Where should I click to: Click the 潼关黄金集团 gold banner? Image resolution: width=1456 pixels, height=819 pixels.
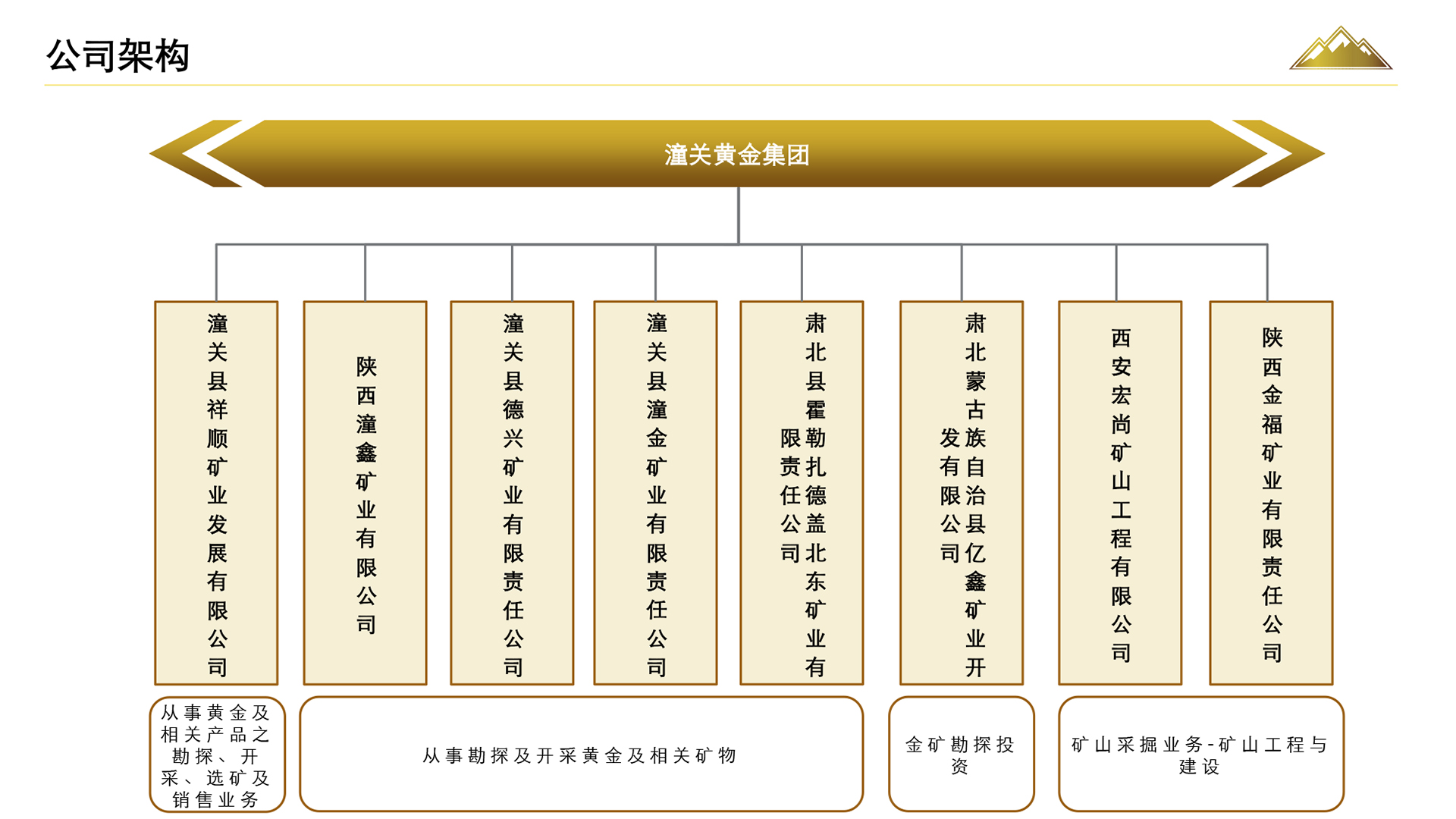click(x=736, y=154)
